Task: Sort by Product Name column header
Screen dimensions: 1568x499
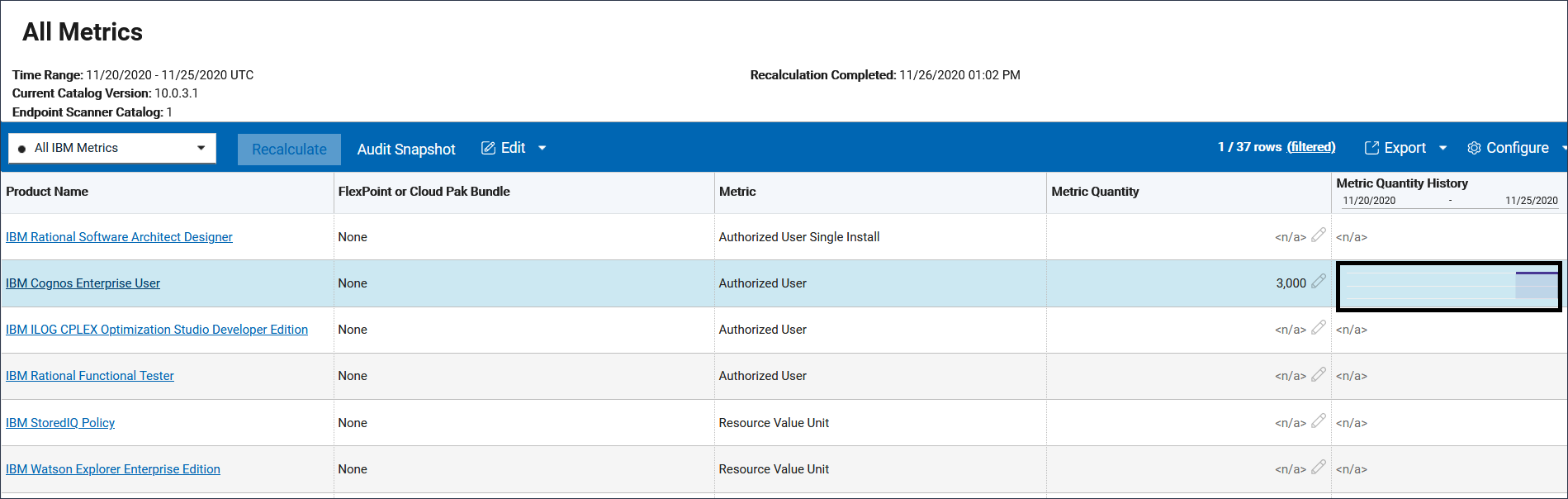Action: (x=47, y=192)
